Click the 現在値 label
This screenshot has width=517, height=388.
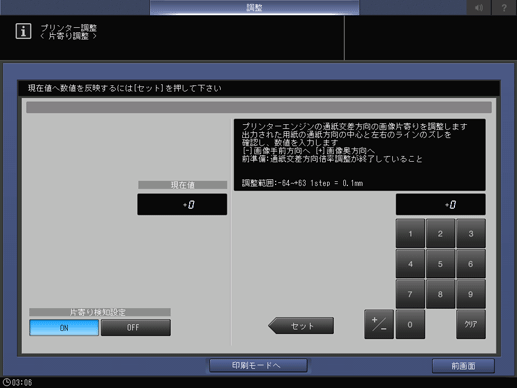182,185
